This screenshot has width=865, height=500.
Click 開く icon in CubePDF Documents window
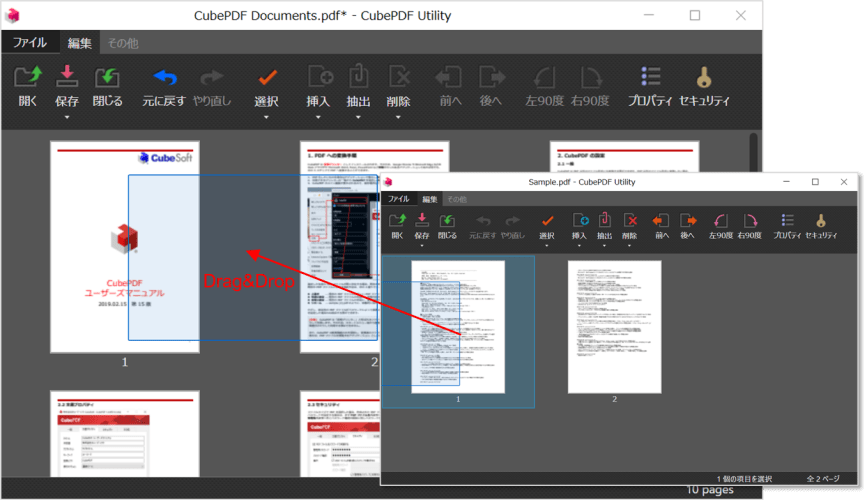coord(28,77)
